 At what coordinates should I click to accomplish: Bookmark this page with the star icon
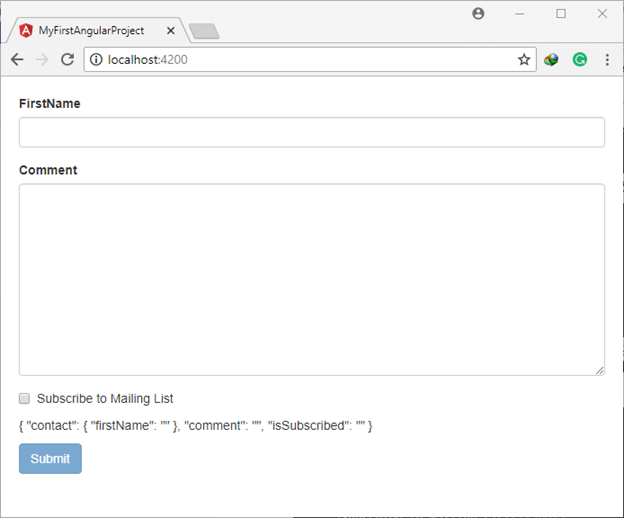pos(524,60)
